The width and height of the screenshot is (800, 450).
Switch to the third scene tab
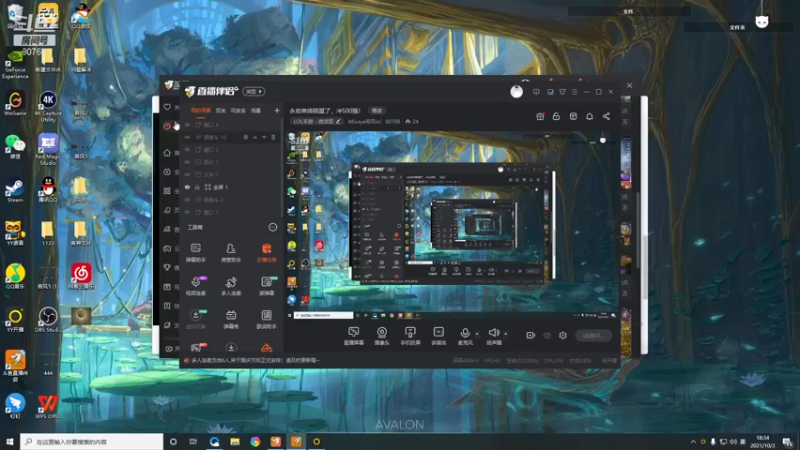tap(238, 110)
